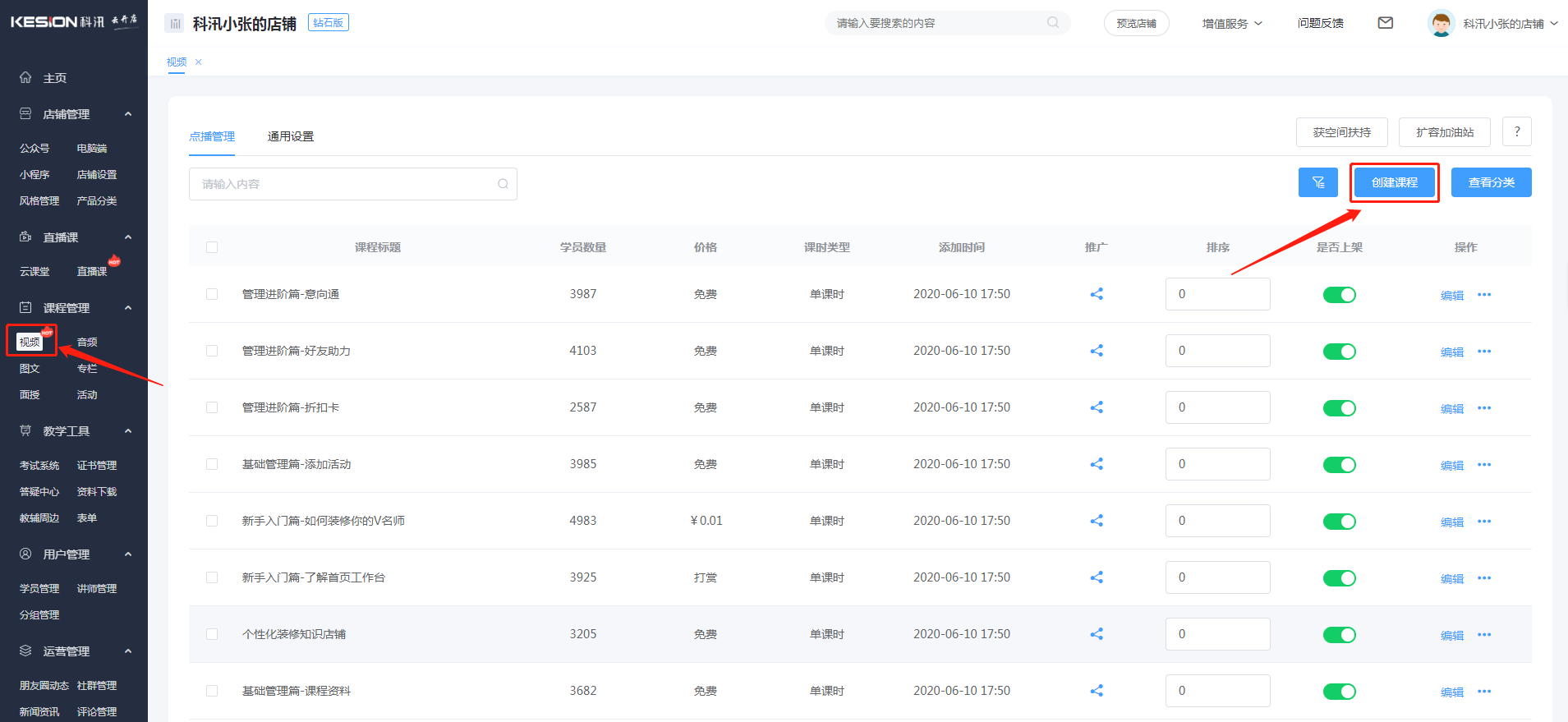Select all courses with header checkbox
The image size is (1568, 722).
pos(212,247)
